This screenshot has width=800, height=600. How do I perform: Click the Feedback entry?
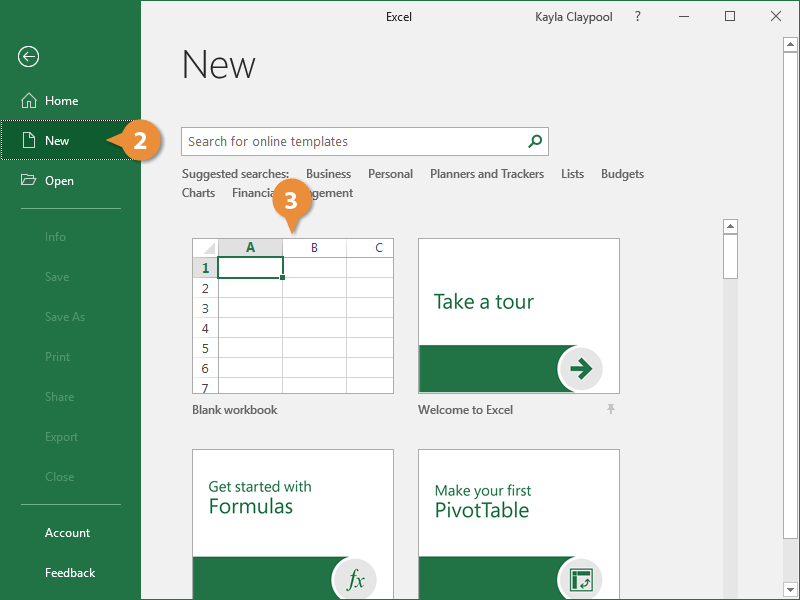[x=69, y=572]
